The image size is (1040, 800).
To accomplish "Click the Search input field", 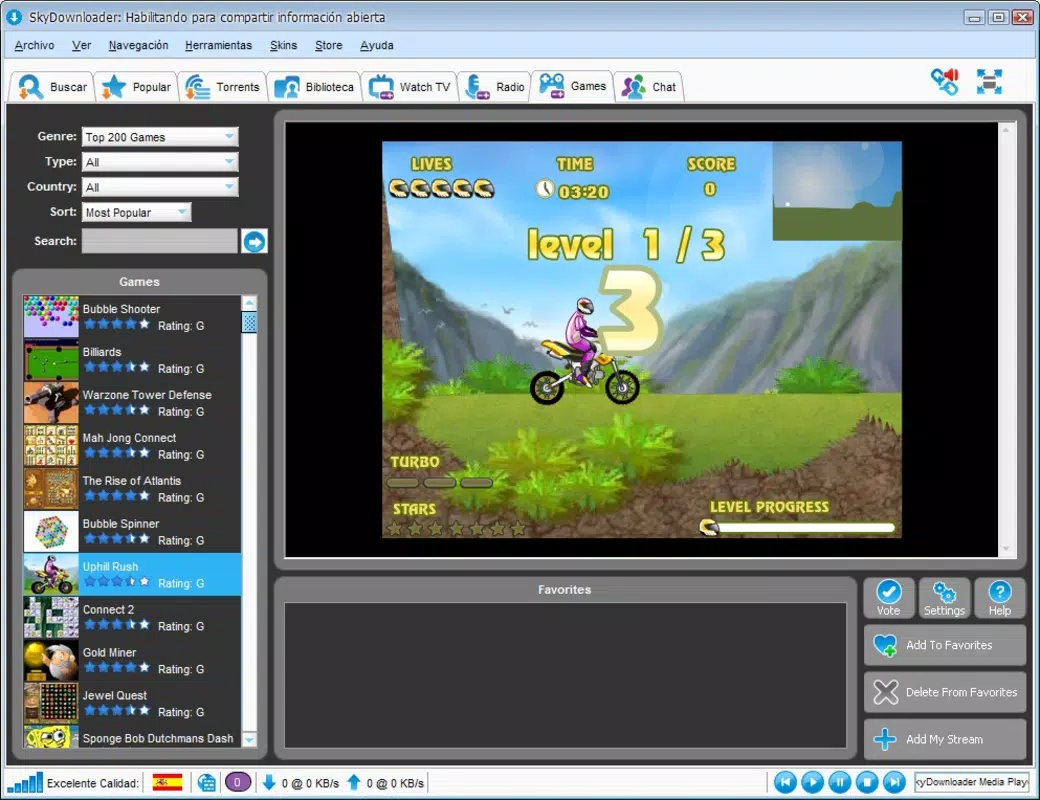I will [x=159, y=241].
